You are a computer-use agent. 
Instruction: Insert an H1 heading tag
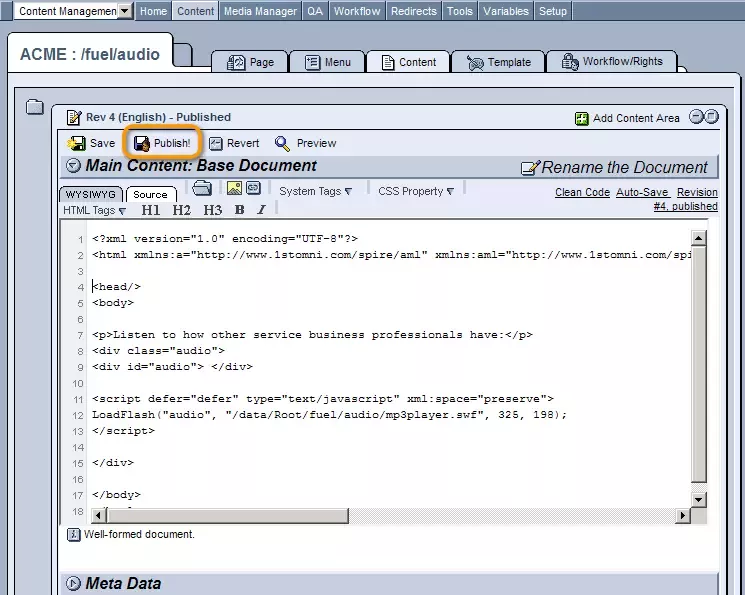point(151,210)
